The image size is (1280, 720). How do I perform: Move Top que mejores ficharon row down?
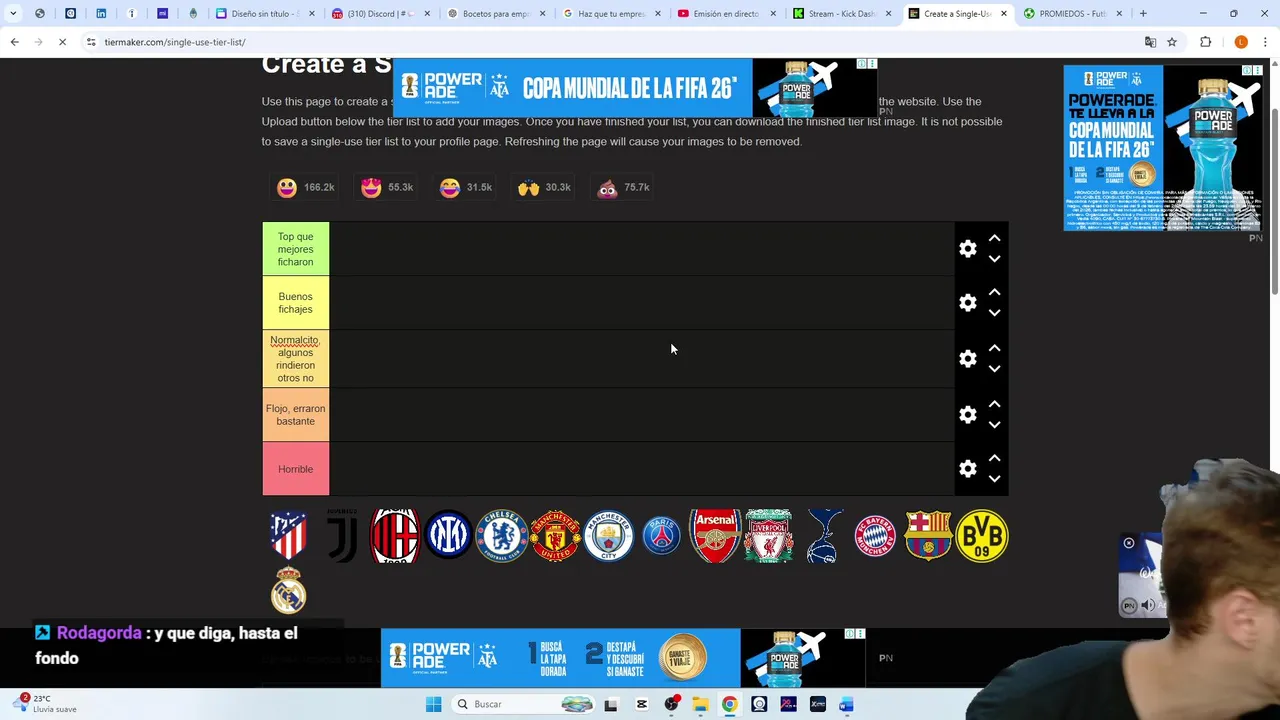[x=994, y=259]
